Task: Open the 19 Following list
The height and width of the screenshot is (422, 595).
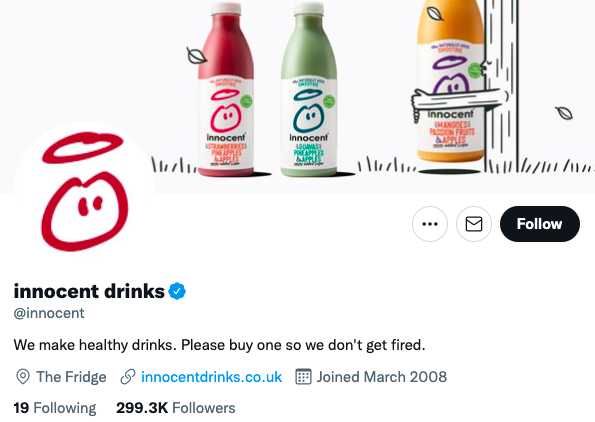Action: [55, 408]
